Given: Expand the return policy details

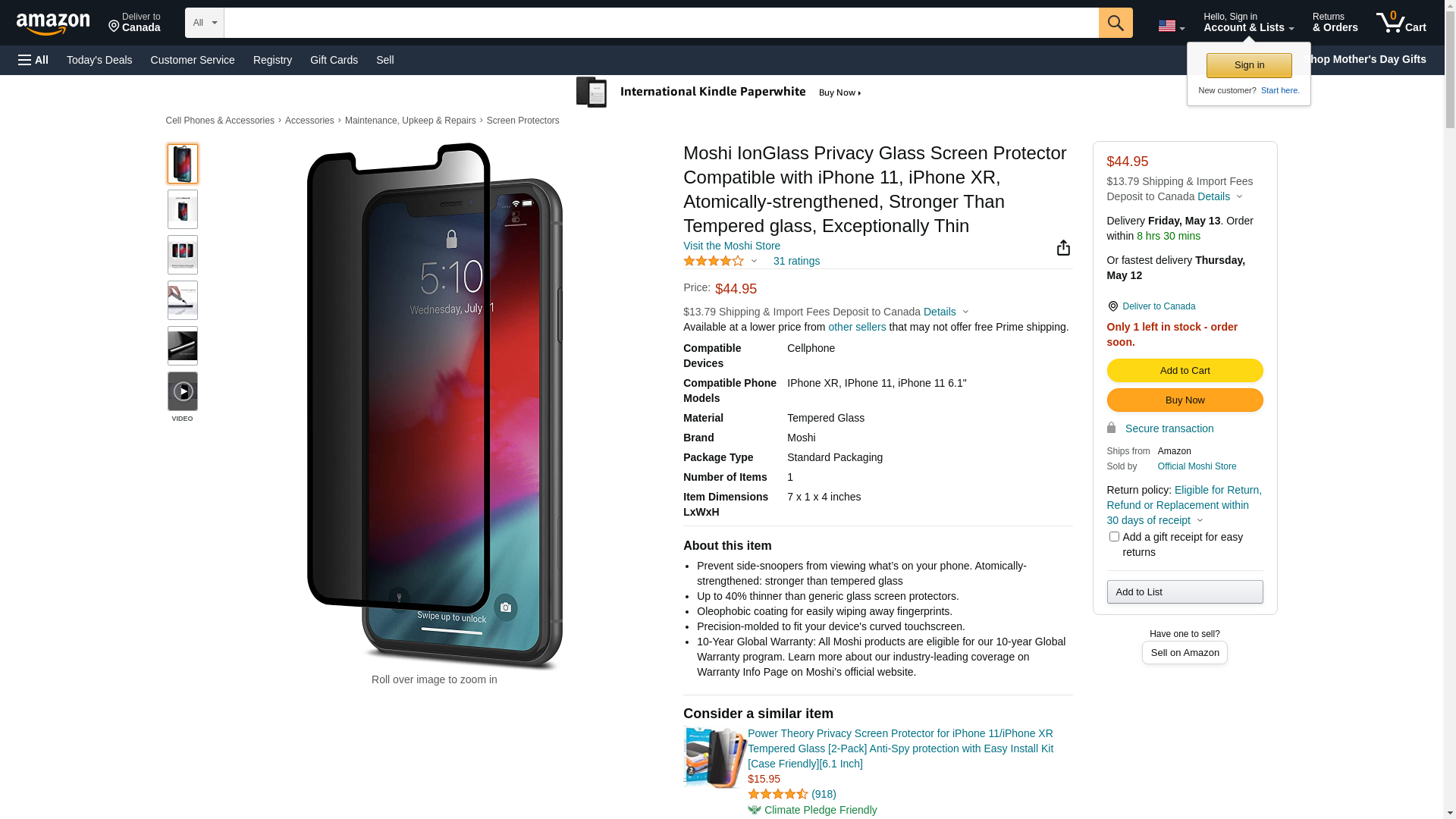Looking at the screenshot, I should 1200,520.
